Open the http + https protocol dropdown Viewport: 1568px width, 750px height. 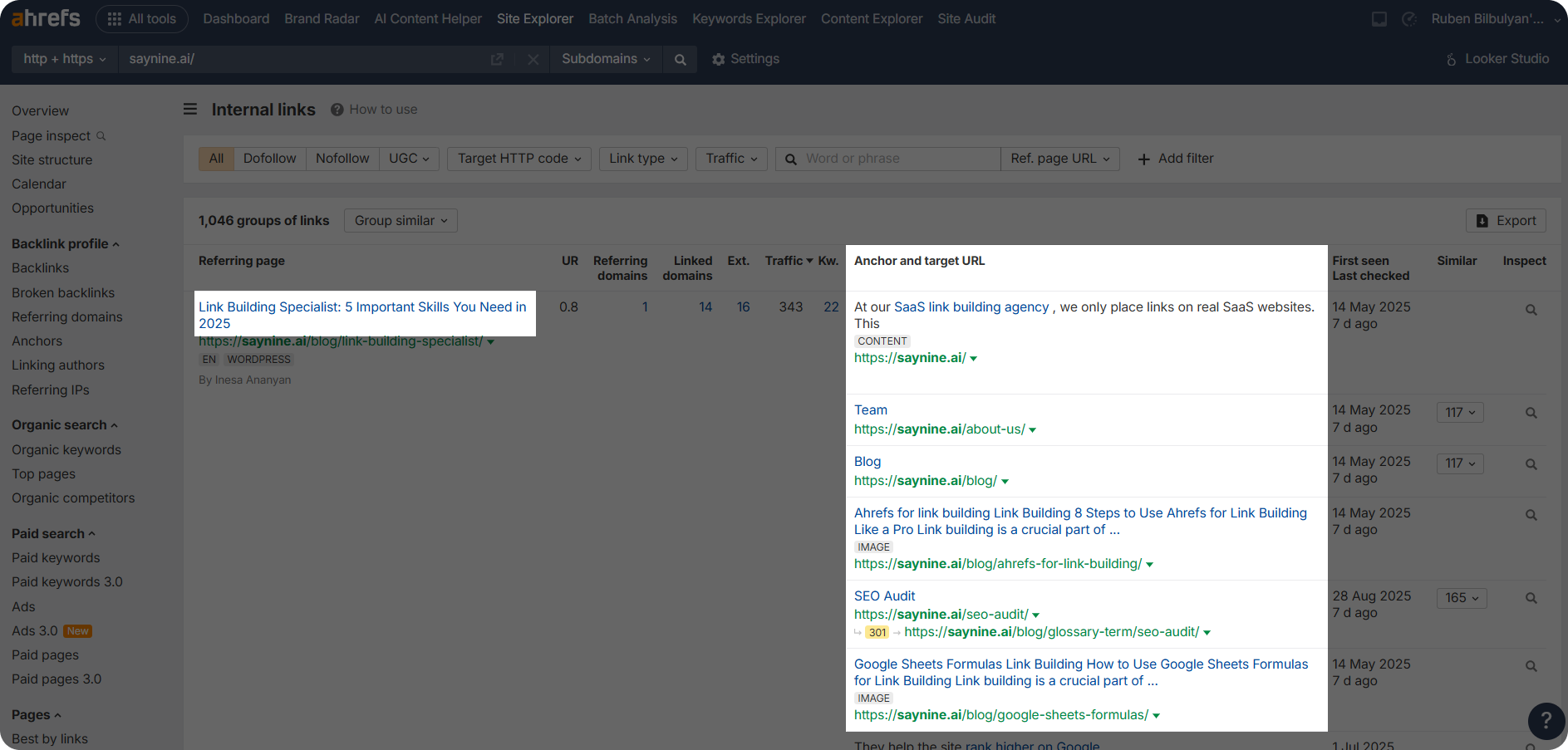coord(65,59)
